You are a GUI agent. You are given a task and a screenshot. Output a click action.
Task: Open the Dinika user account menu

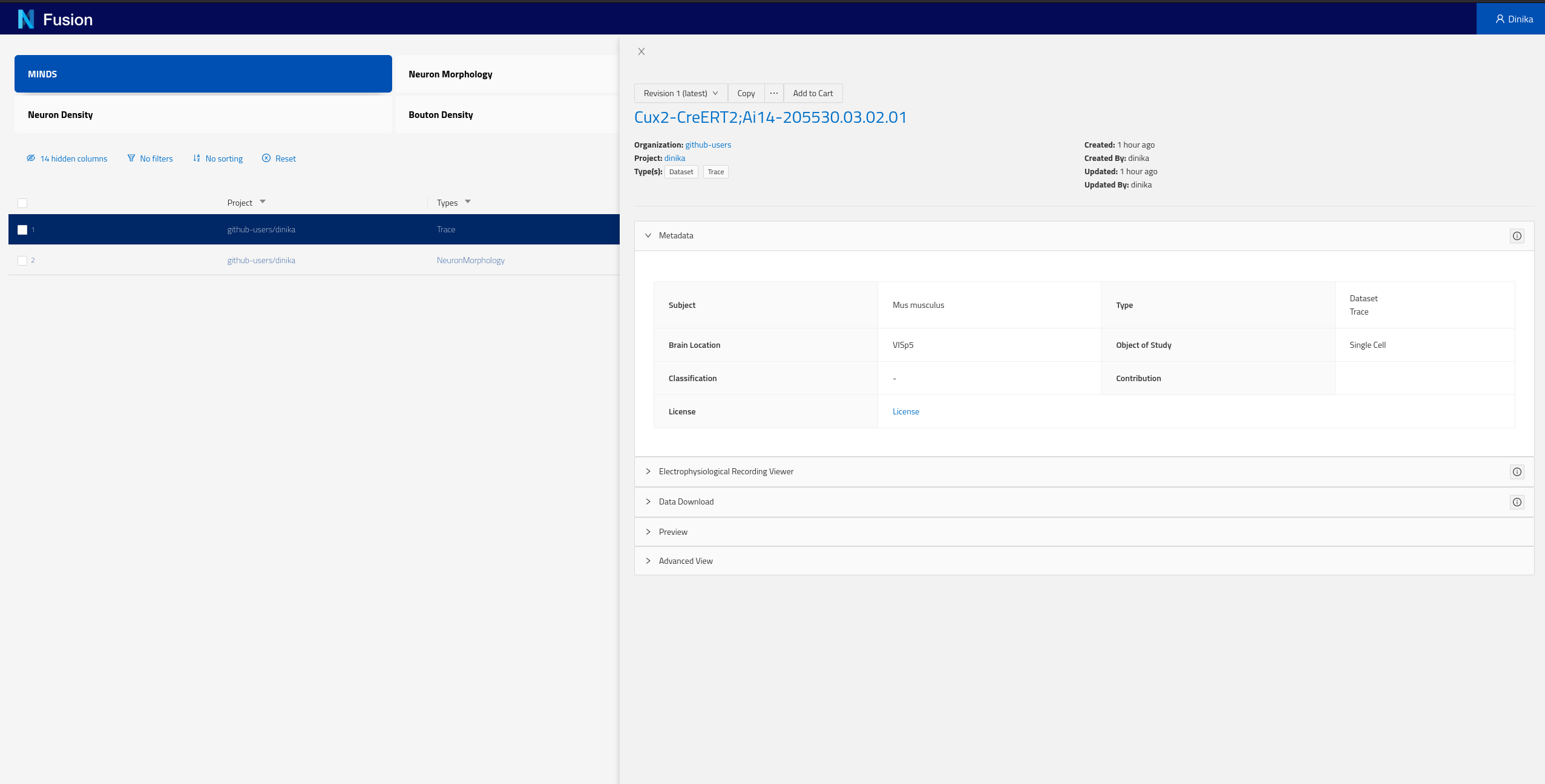coord(1511,19)
